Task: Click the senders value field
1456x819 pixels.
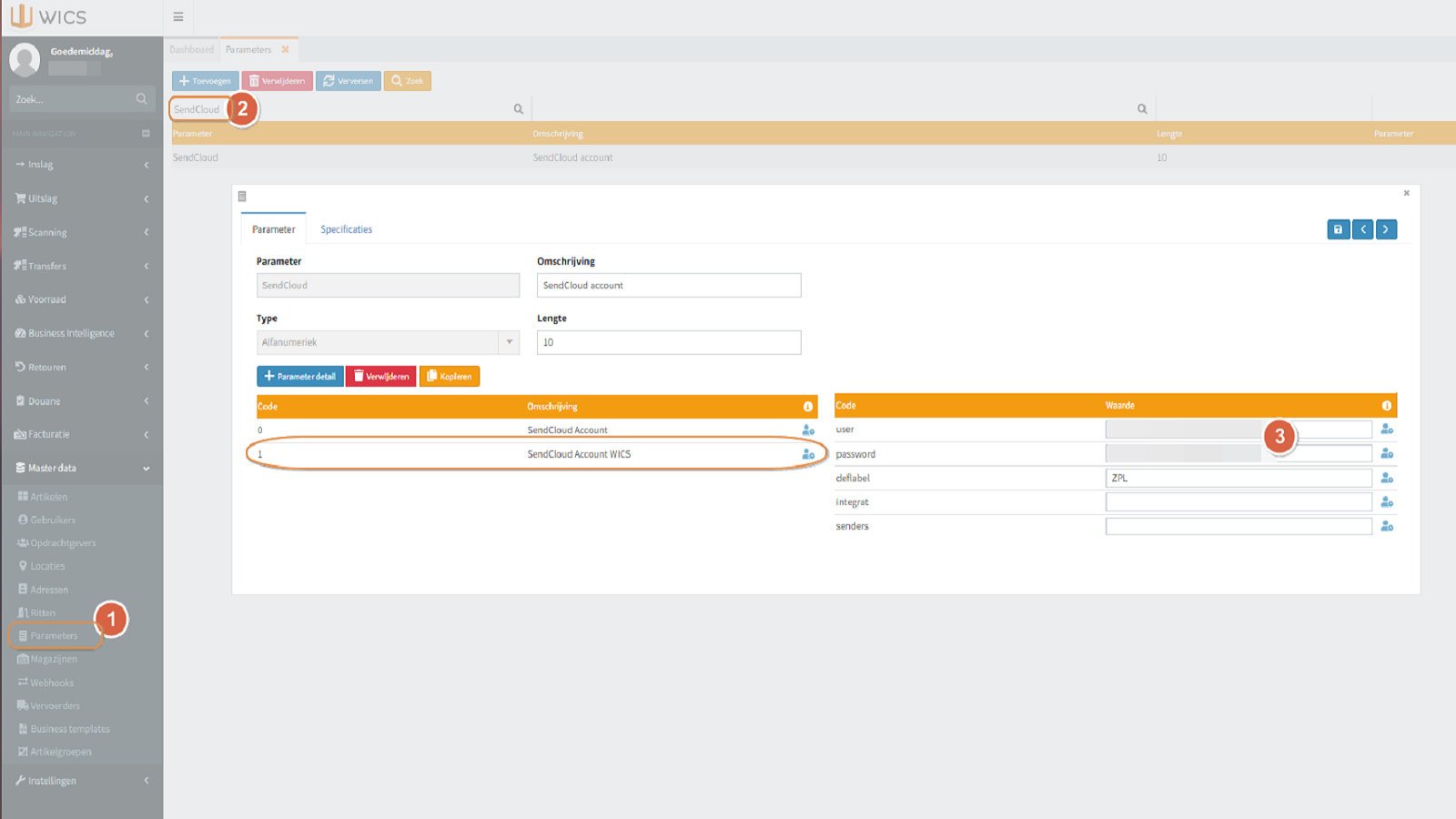Action: click(1239, 526)
